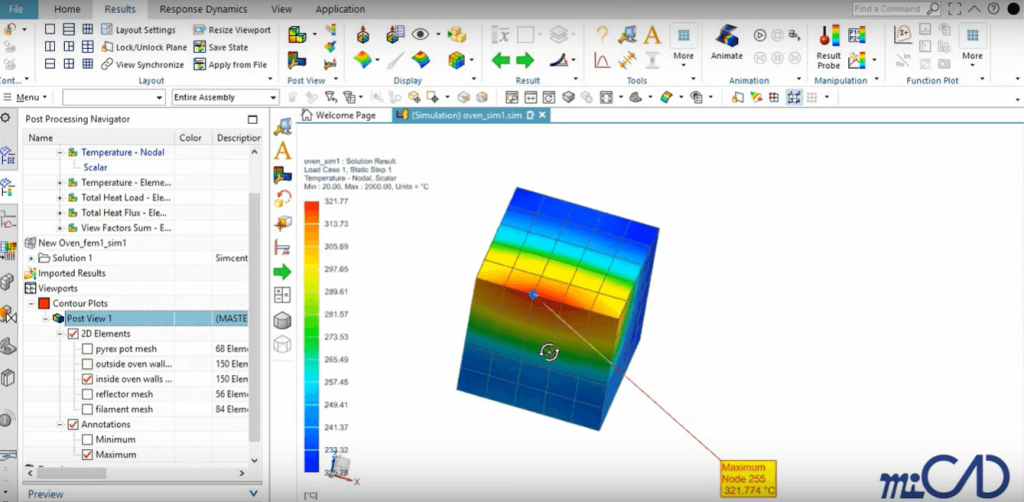
Task: Check the outside oven wall mesh box
Action: (x=88, y=364)
